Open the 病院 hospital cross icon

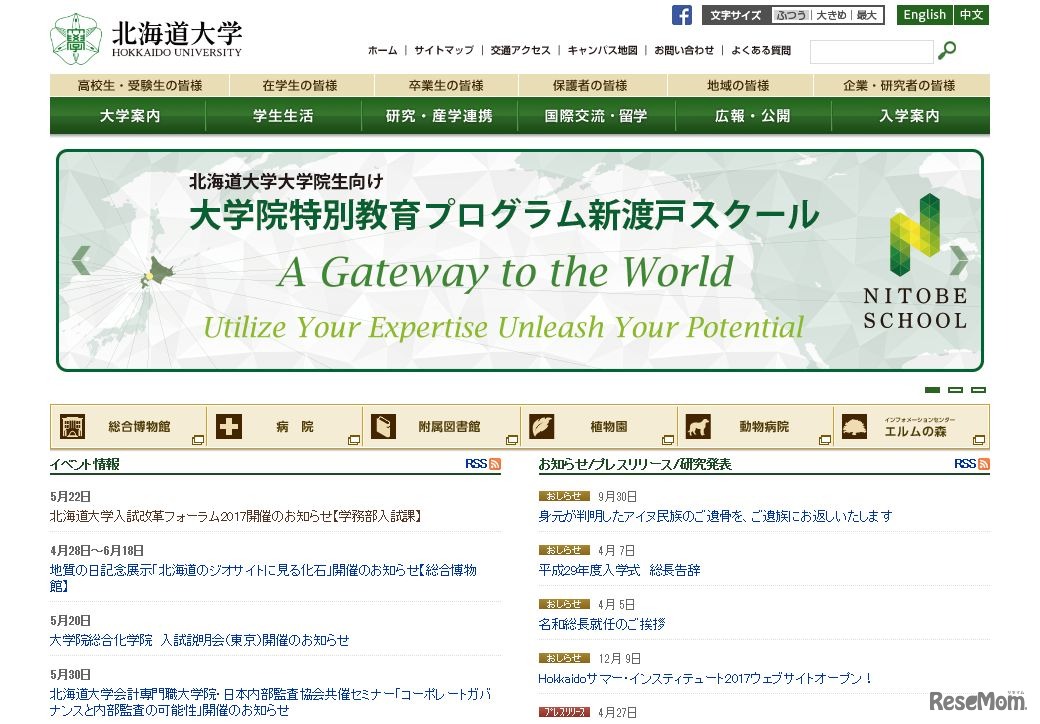[229, 426]
